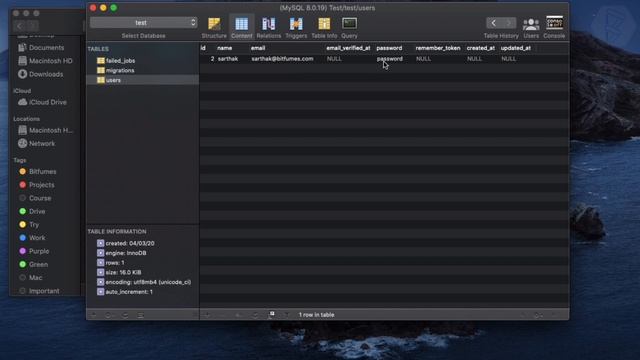Image resolution: width=640 pixels, height=360 pixels.
Task: Select the Purple tag in Finder
Action: (x=34, y=251)
